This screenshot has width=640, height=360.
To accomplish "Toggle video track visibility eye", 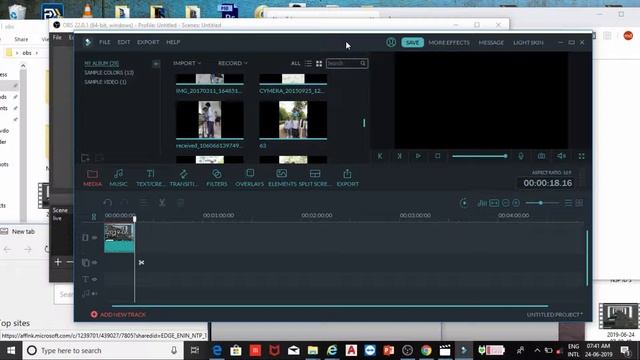I will coord(95,238).
